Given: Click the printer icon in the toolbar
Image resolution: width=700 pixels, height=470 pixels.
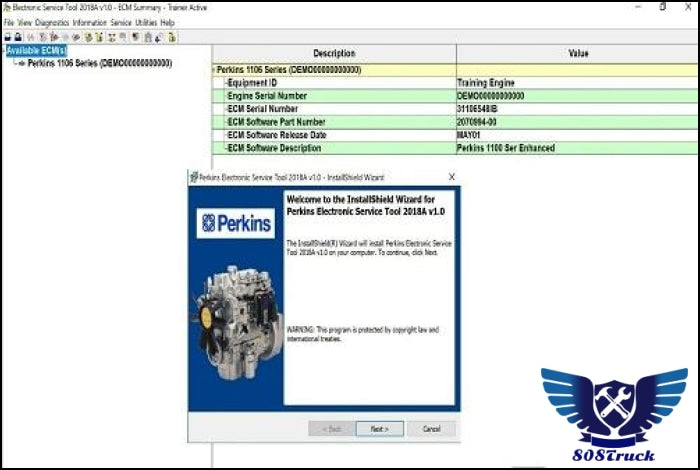Looking at the screenshot, I should coord(7,37).
